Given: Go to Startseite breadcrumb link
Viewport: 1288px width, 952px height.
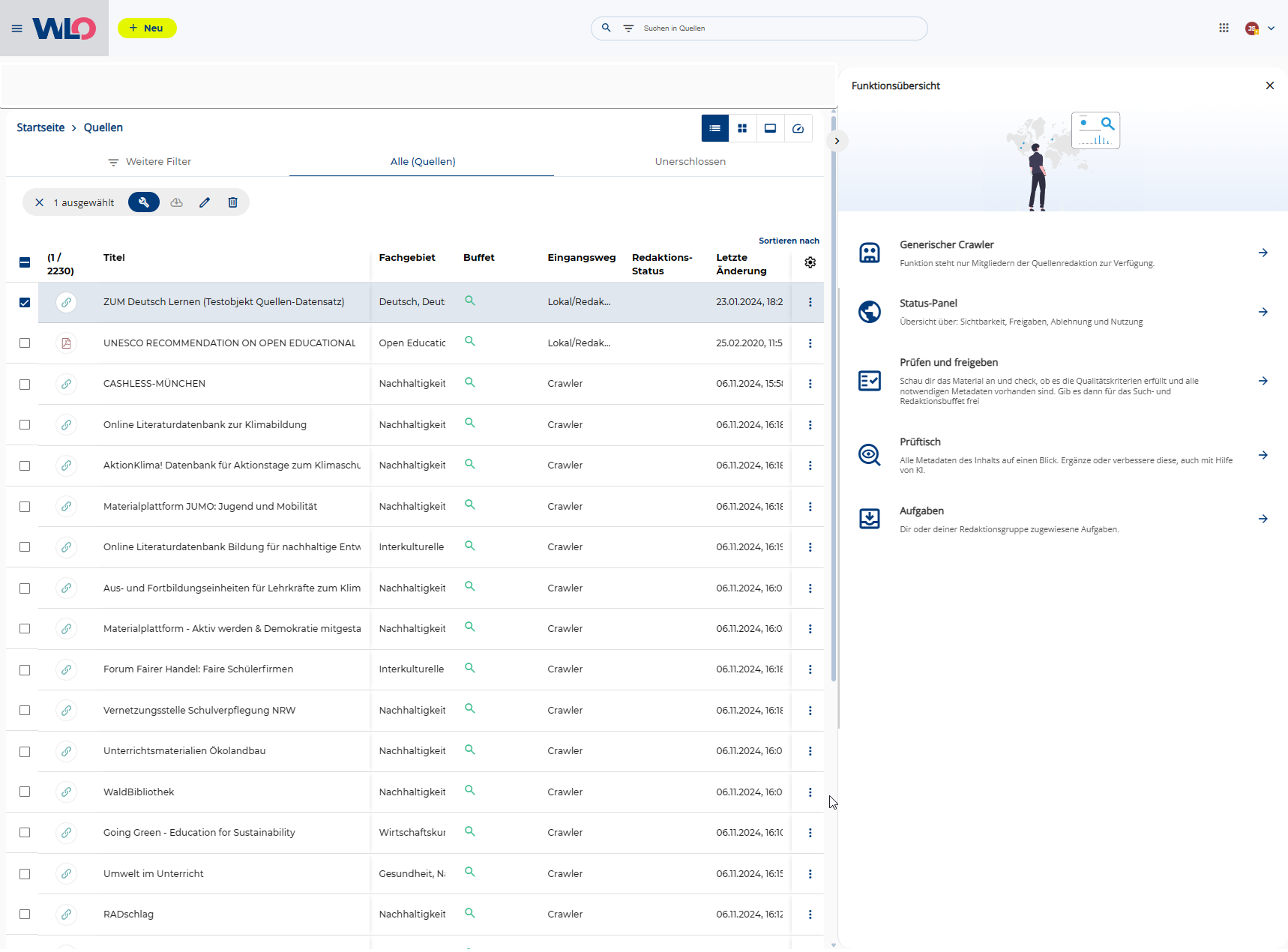Looking at the screenshot, I should tap(40, 127).
